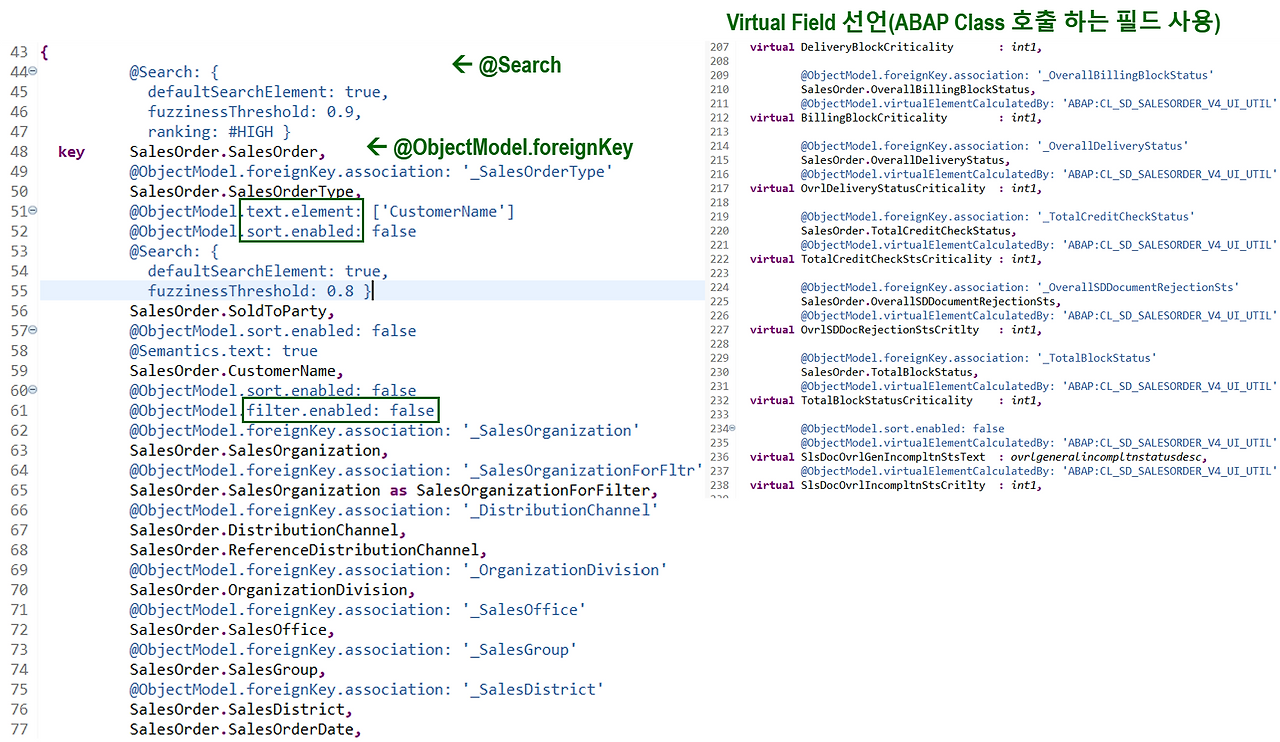Click 'SalesOrder.SalesDistrict,' on line 76
This screenshot has width=1280, height=742.
241,710
